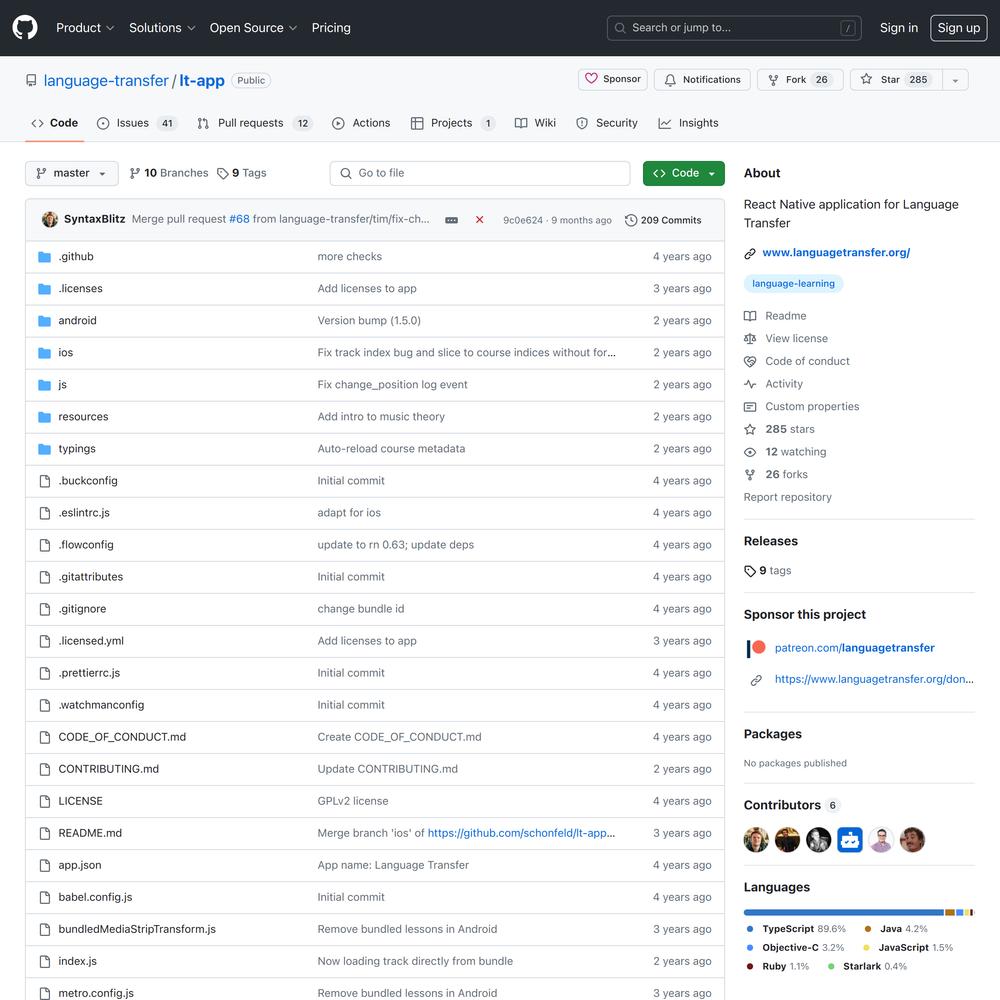Click the Code of conduct heart icon
Image resolution: width=1000 pixels, height=1000 pixels.
750,361
